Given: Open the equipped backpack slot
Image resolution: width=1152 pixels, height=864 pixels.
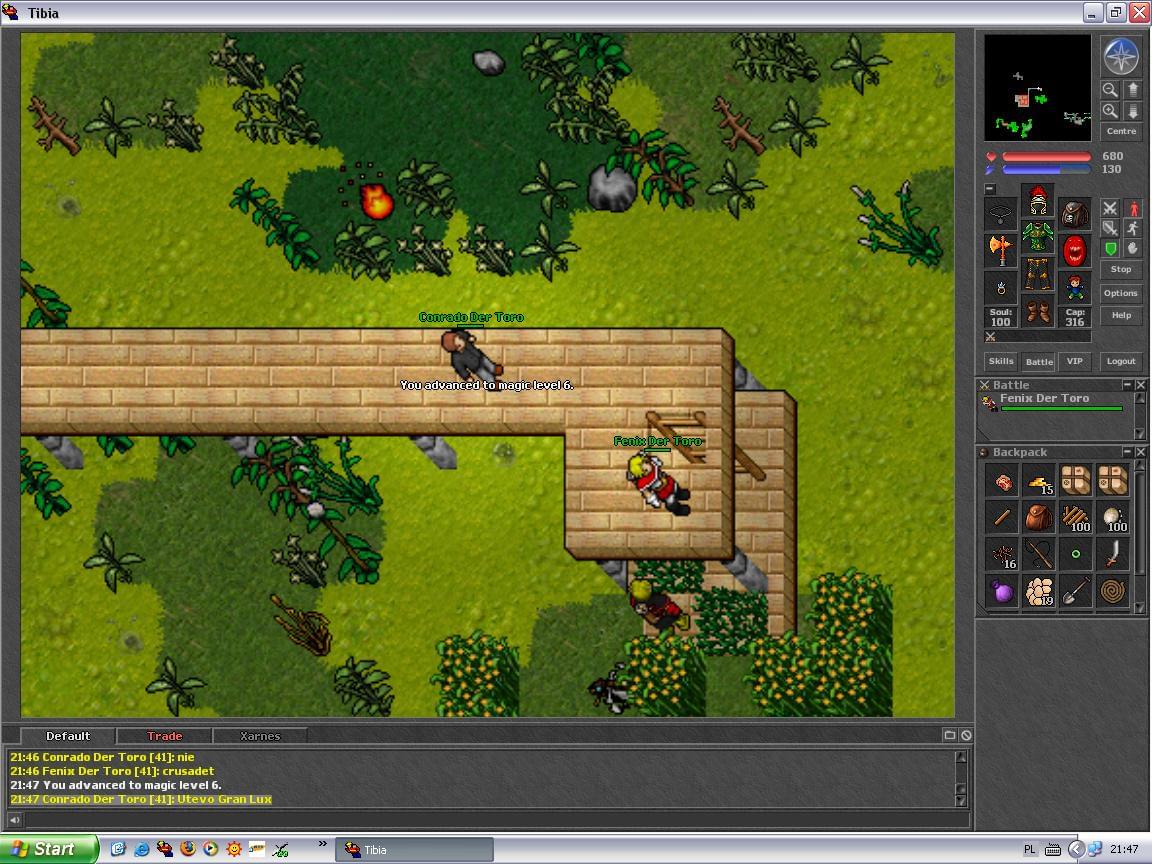Looking at the screenshot, I should (x=1074, y=214).
